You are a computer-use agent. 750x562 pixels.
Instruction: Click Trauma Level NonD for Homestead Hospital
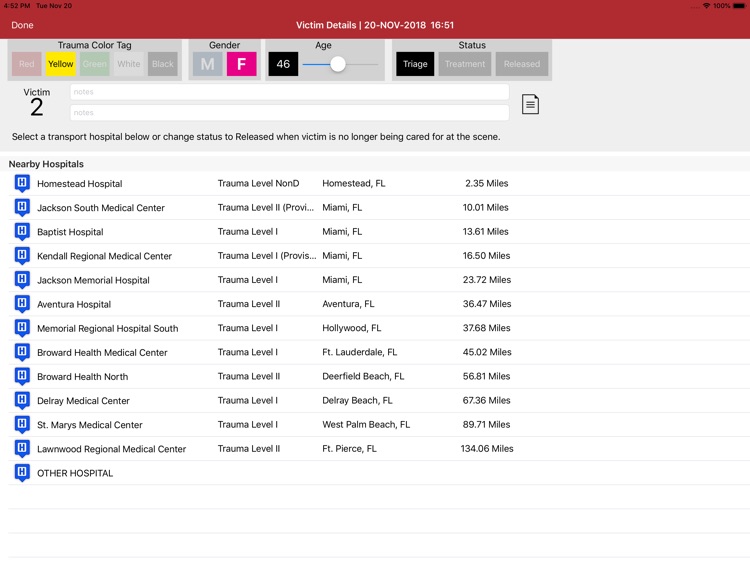258,183
